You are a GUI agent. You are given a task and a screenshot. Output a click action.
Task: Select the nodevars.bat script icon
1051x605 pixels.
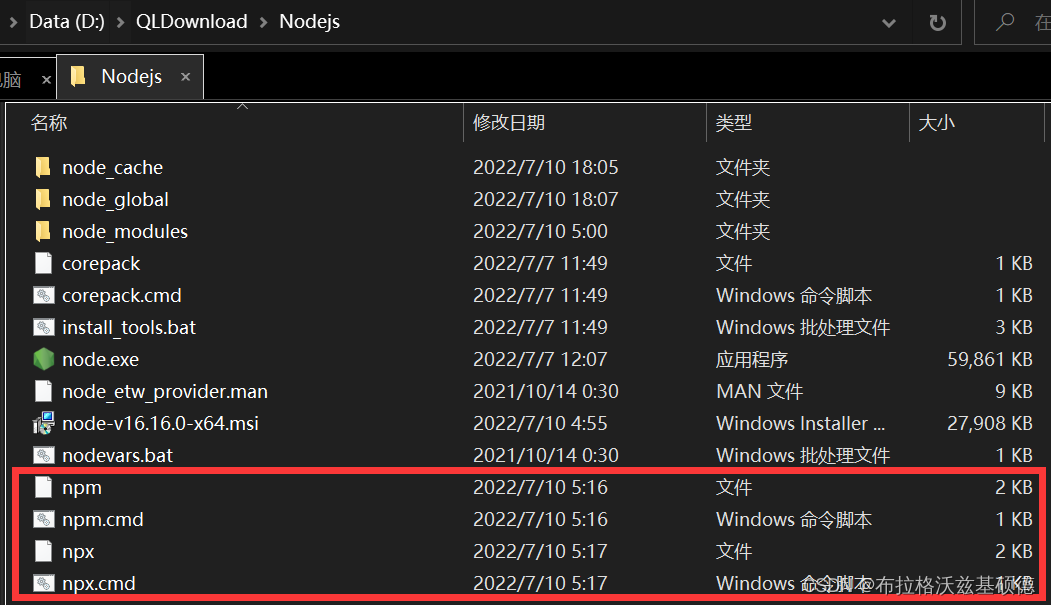pos(42,455)
